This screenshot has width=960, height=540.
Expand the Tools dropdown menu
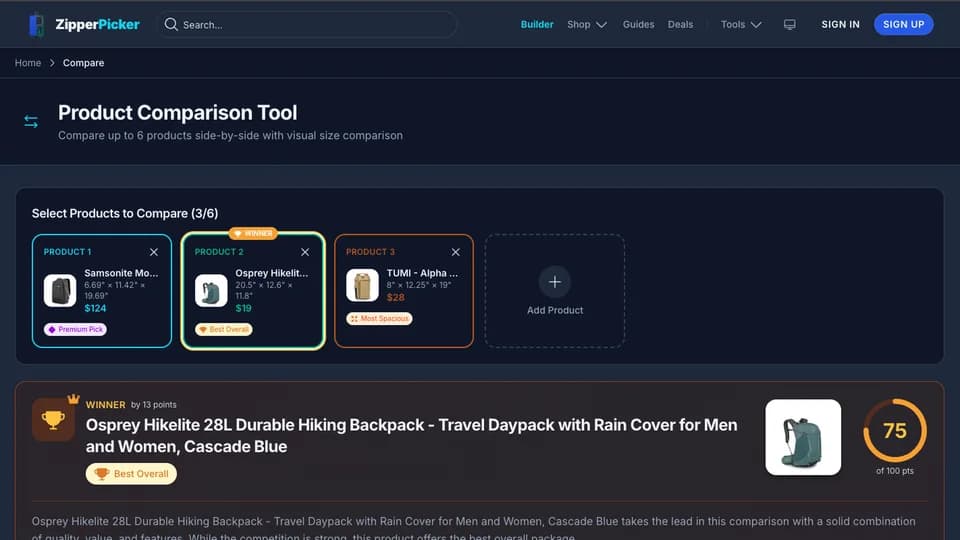click(x=741, y=24)
